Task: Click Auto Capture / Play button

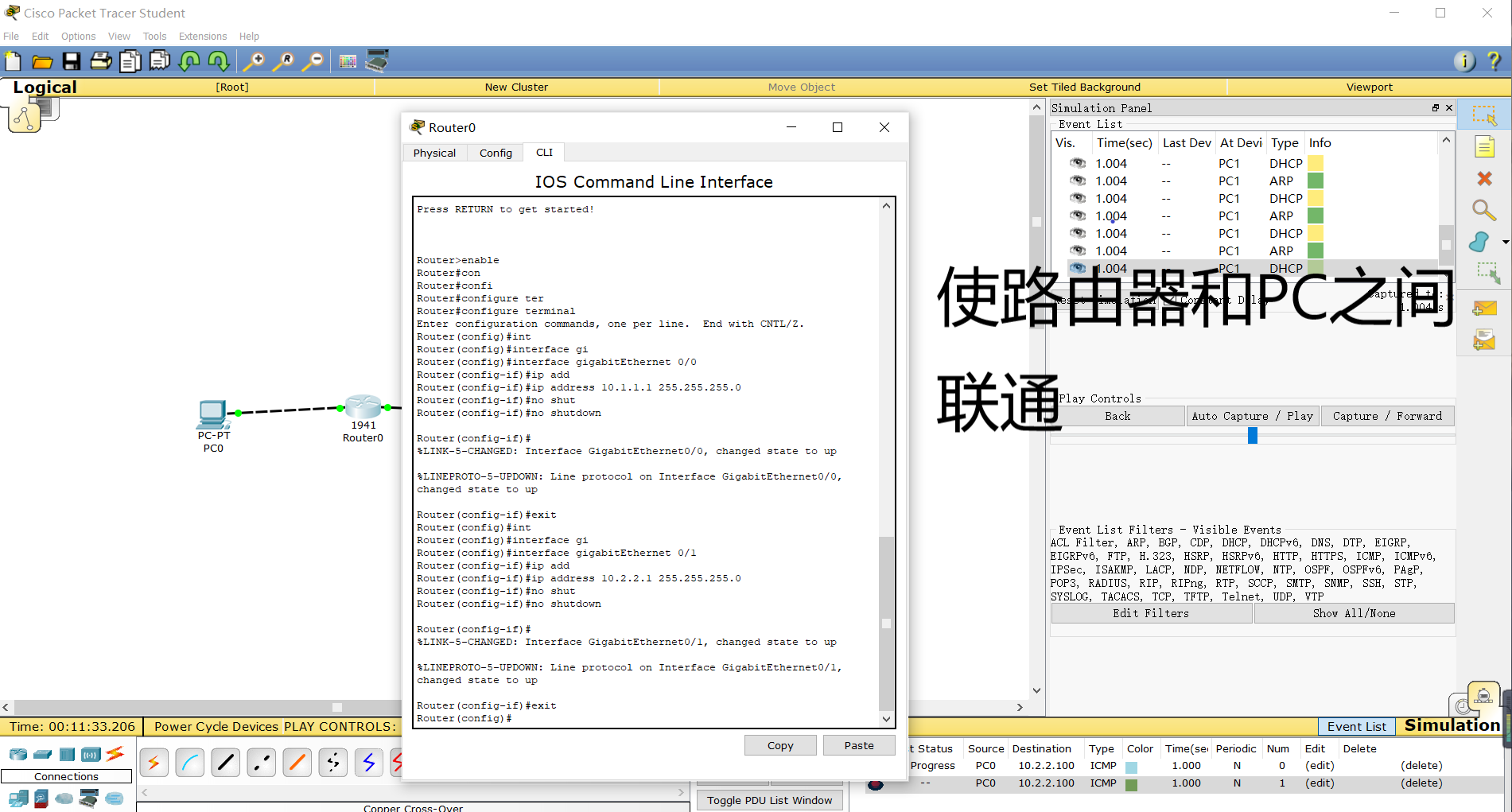Action: tap(1252, 416)
